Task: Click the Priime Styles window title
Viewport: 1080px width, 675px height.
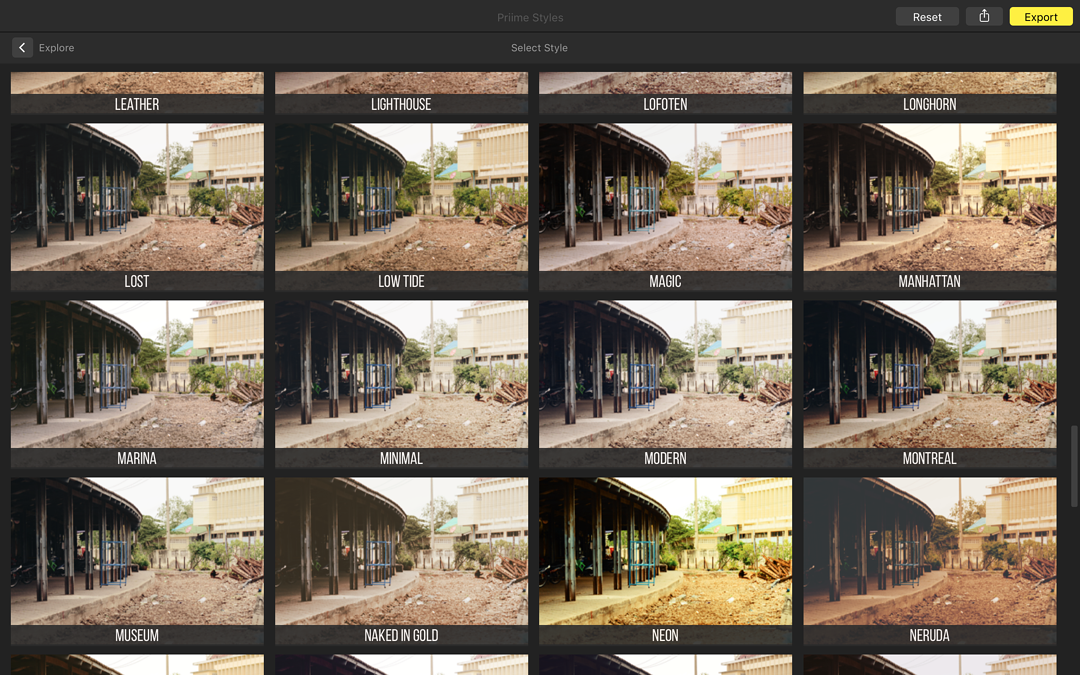Action: coord(530,17)
